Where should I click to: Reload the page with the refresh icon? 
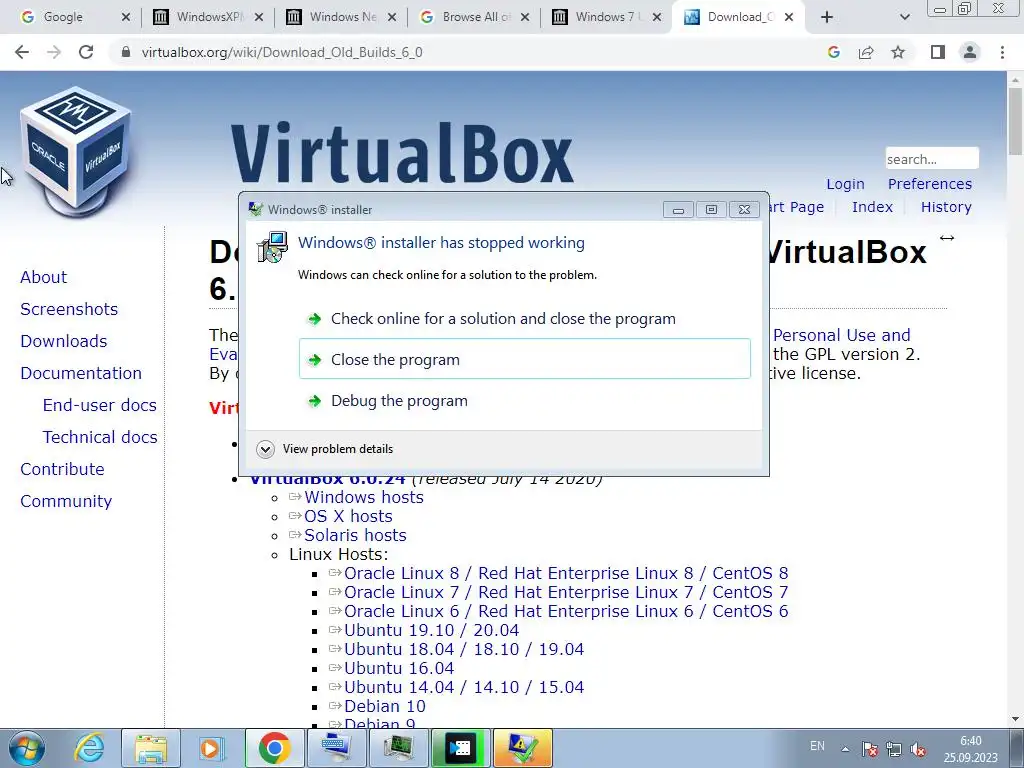point(86,52)
